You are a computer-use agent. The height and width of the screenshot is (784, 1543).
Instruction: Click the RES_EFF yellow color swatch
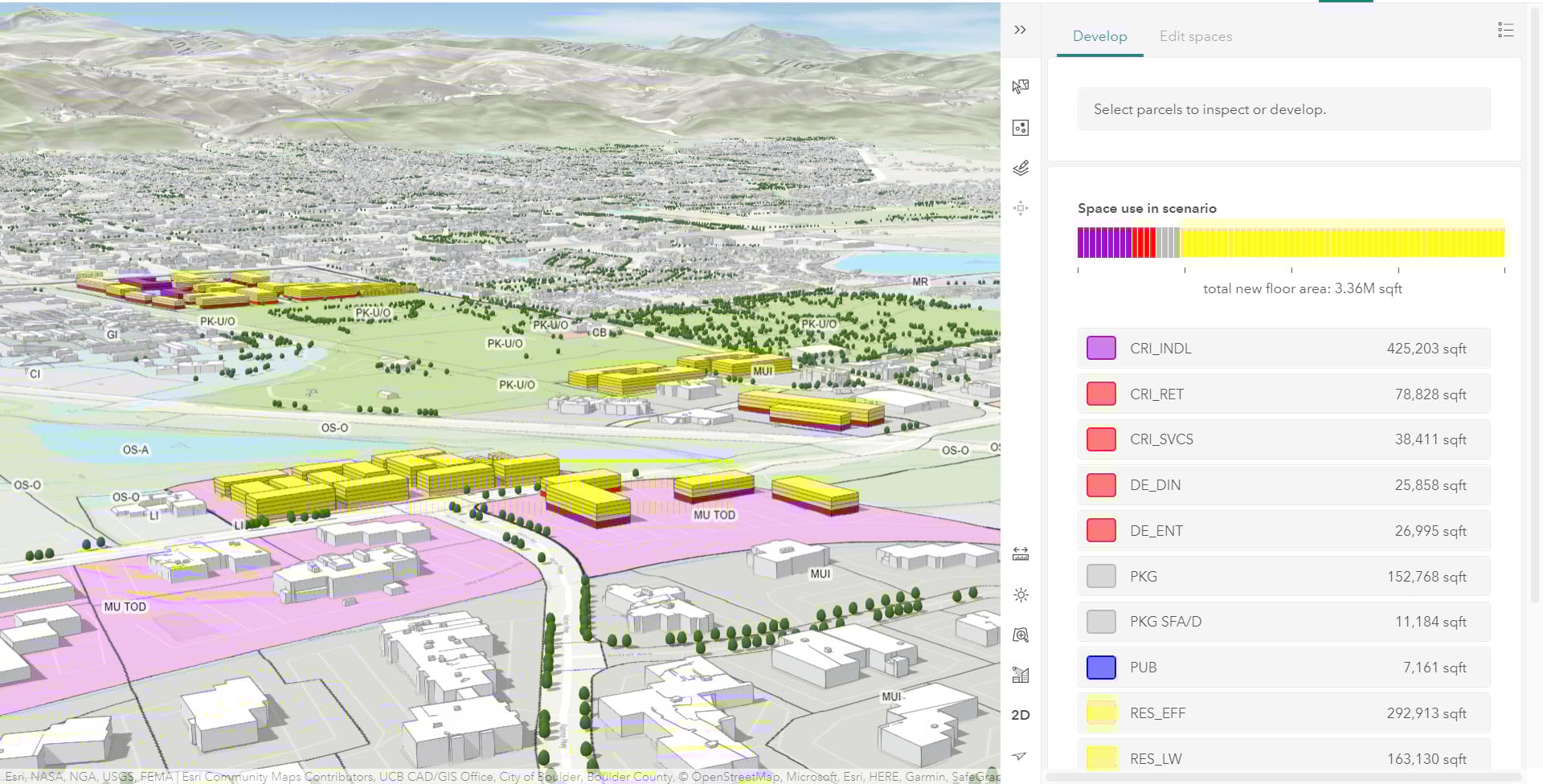click(x=1100, y=712)
